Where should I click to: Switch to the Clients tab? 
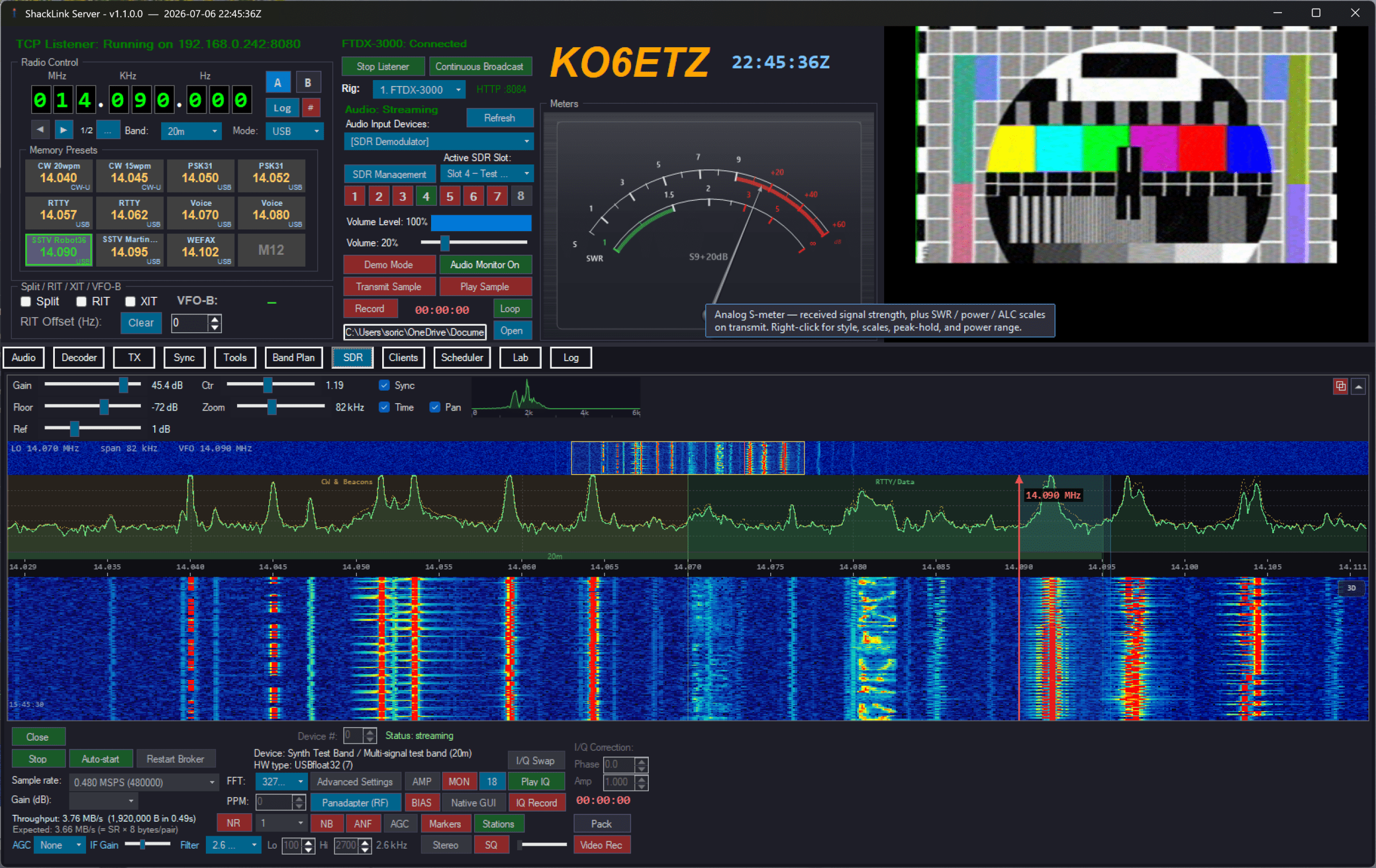click(403, 358)
